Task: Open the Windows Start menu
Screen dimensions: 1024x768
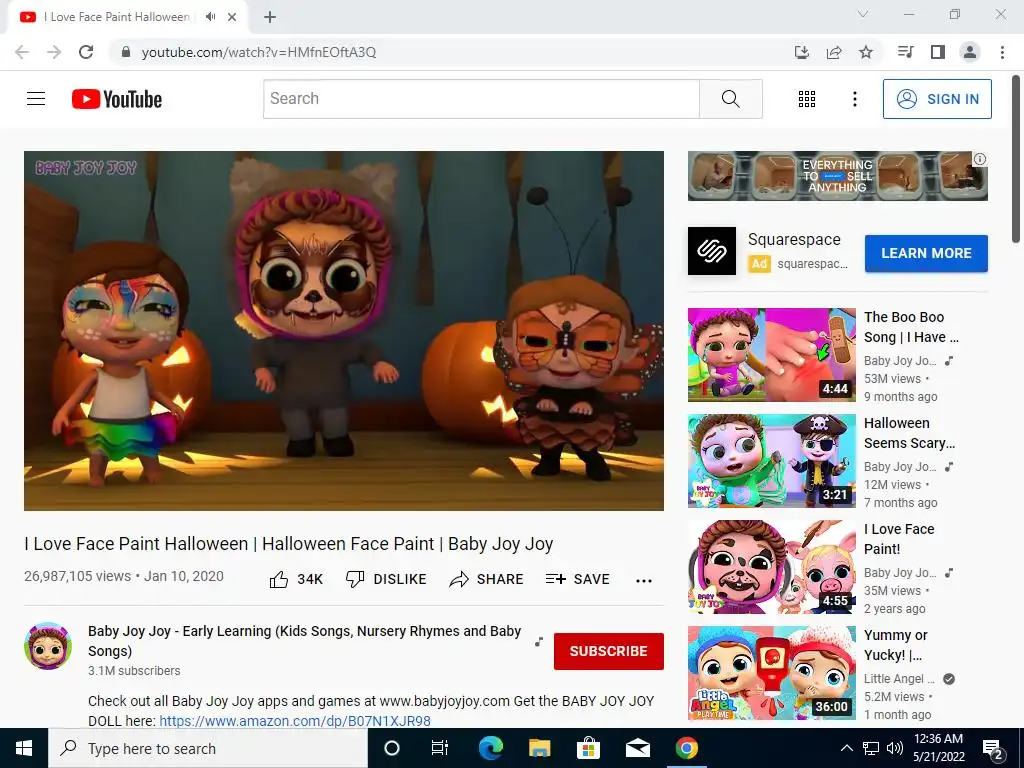Action: click(x=24, y=748)
